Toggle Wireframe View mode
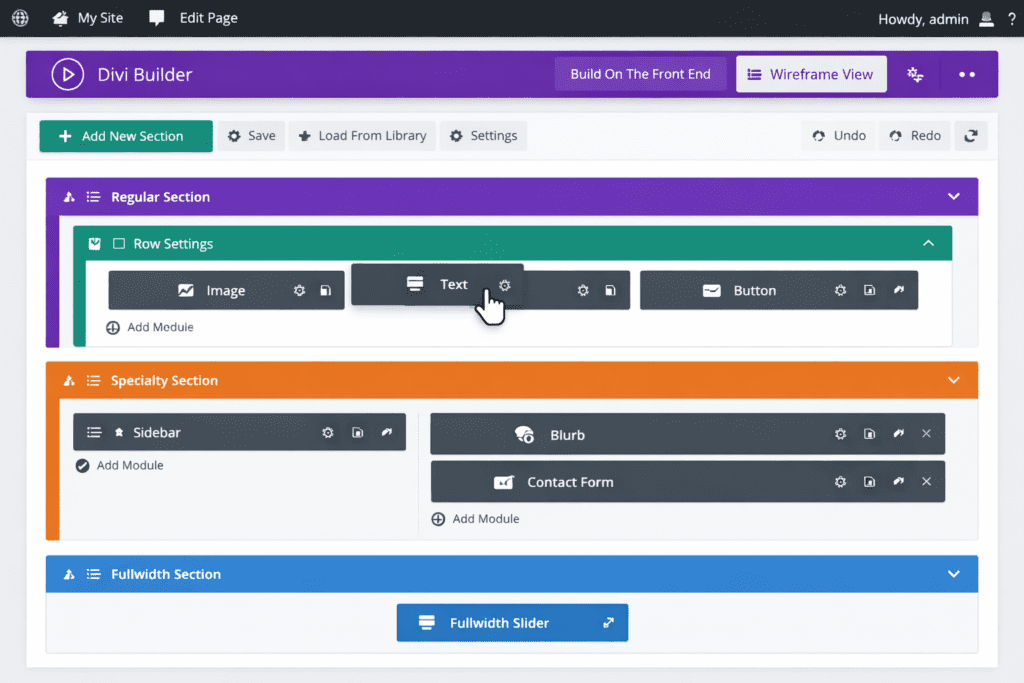Image resolution: width=1024 pixels, height=683 pixels. [811, 73]
